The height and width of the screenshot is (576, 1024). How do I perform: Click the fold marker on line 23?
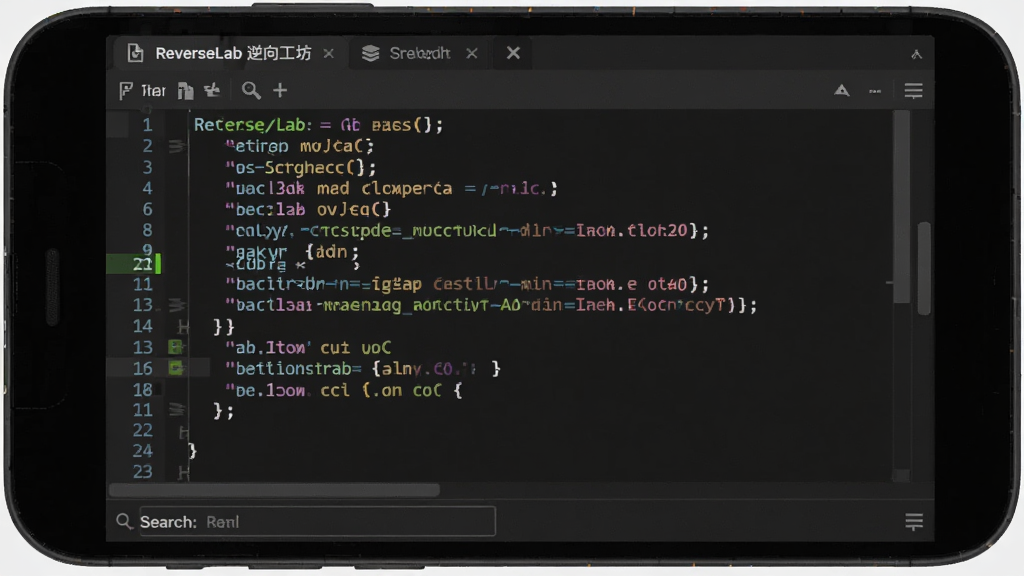[x=184, y=472]
